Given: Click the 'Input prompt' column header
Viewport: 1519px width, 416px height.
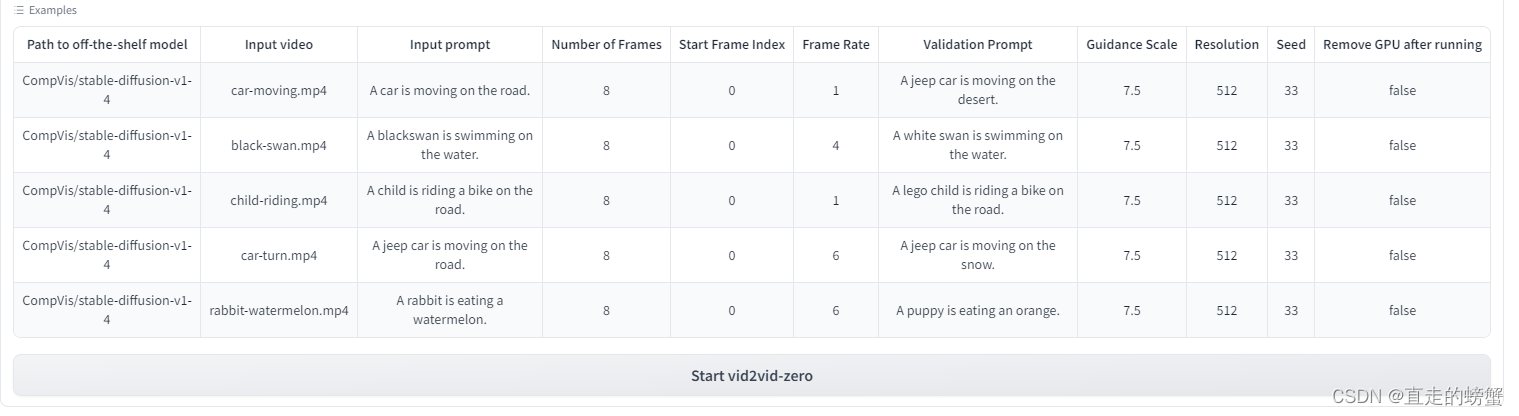Looking at the screenshot, I should point(449,45).
